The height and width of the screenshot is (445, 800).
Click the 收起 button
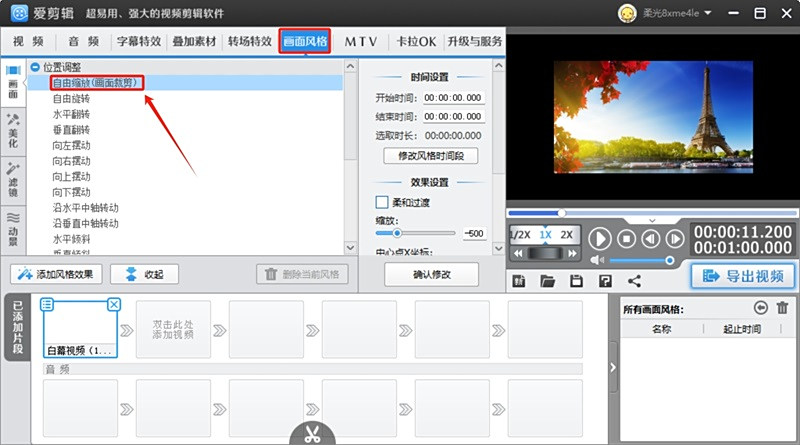click(x=144, y=274)
